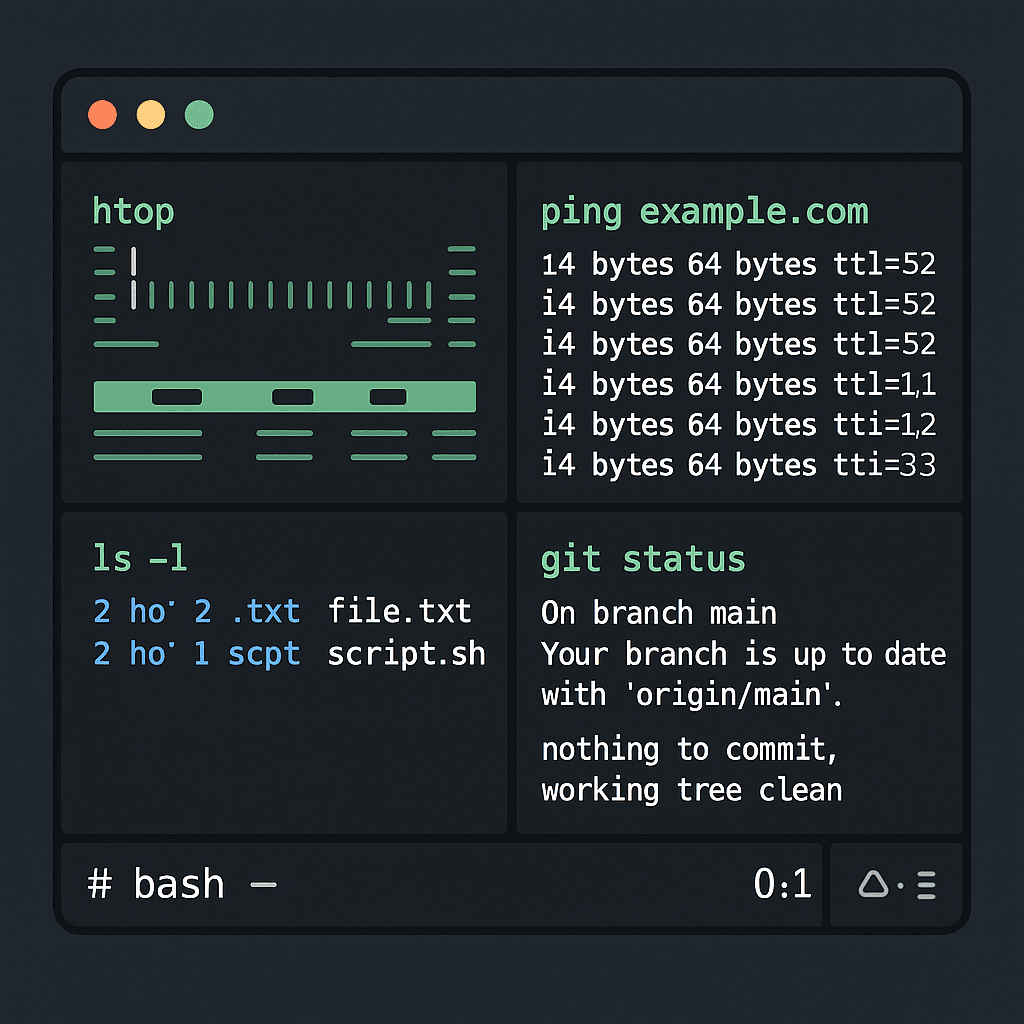This screenshot has height=1024, width=1024.
Task: Select the ping example.com pane title
Action: [704, 212]
